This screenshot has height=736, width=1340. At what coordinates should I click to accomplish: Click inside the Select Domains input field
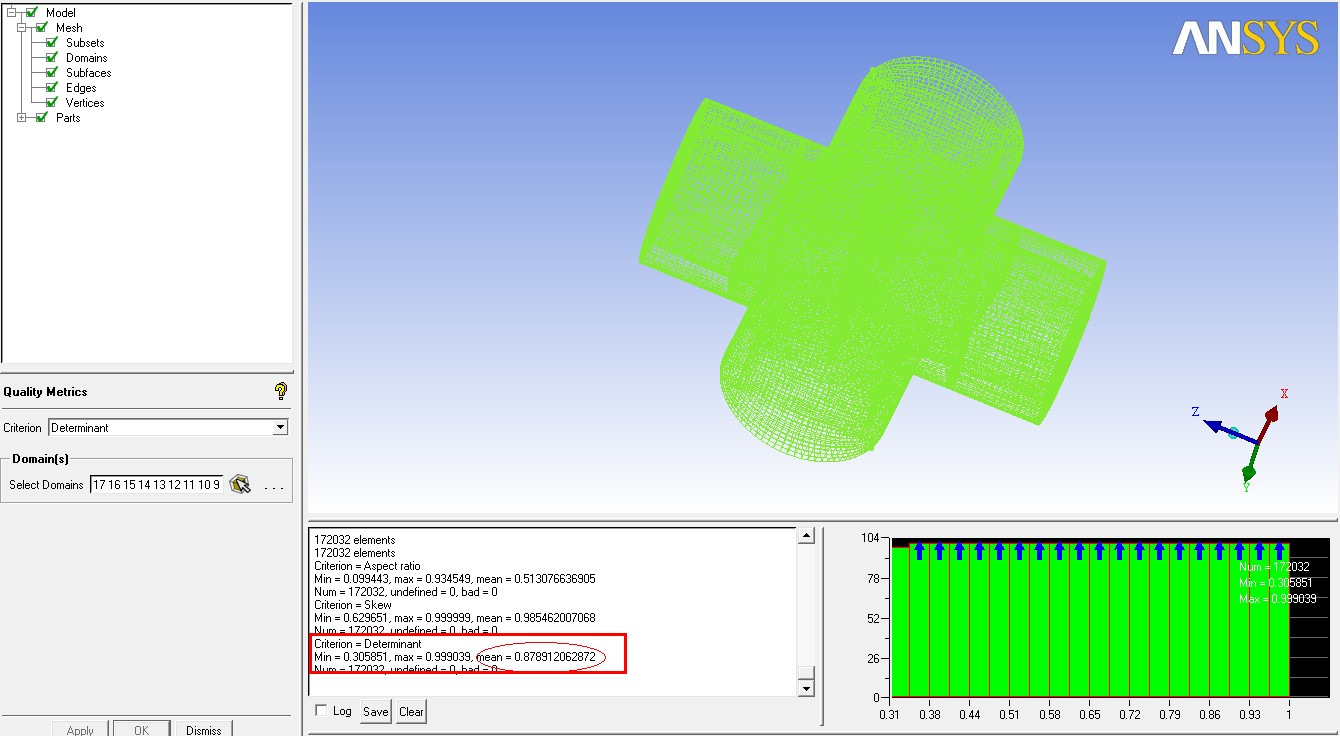[155, 485]
